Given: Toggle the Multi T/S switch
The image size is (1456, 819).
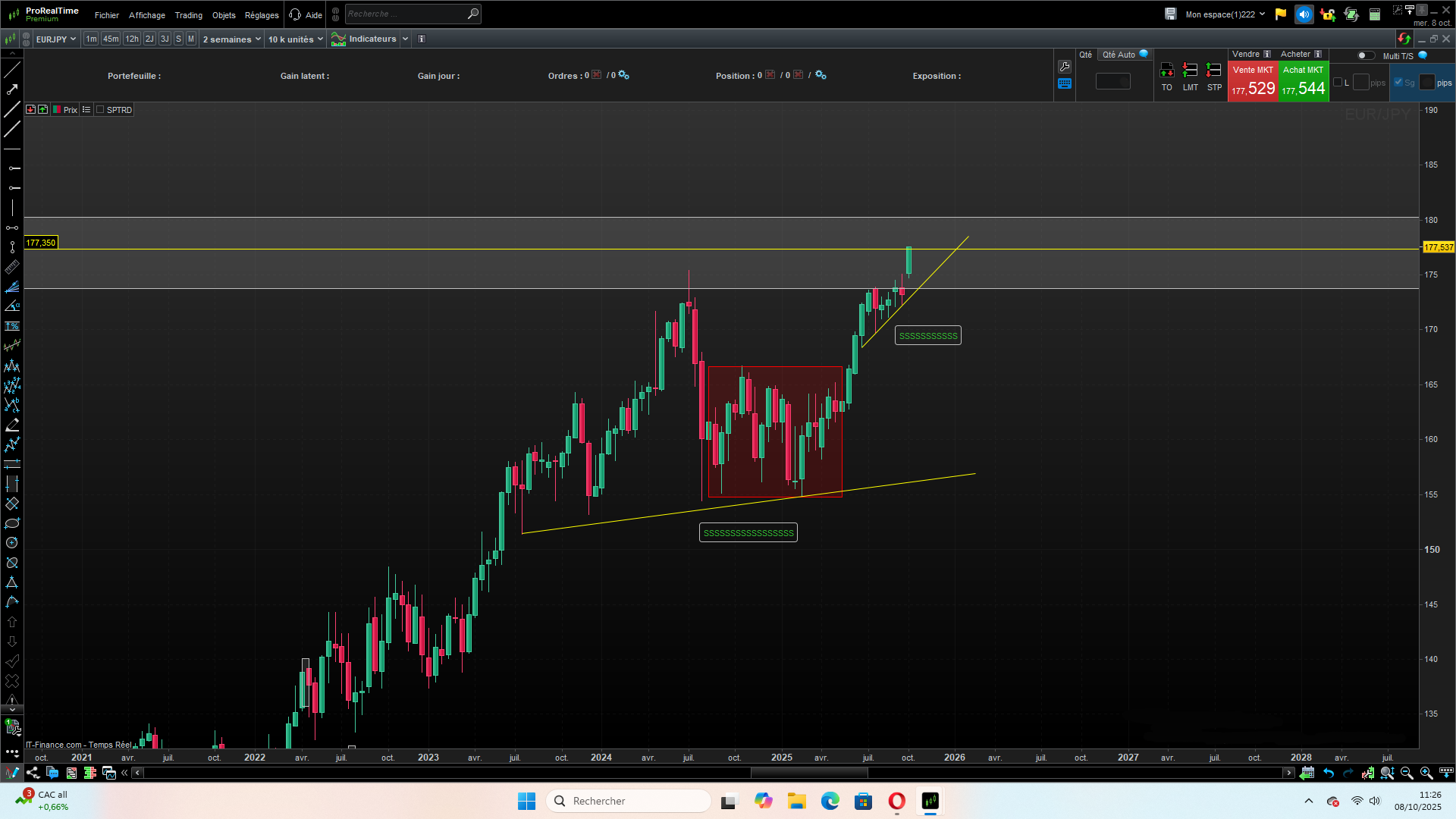Looking at the screenshot, I should 1365,55.
